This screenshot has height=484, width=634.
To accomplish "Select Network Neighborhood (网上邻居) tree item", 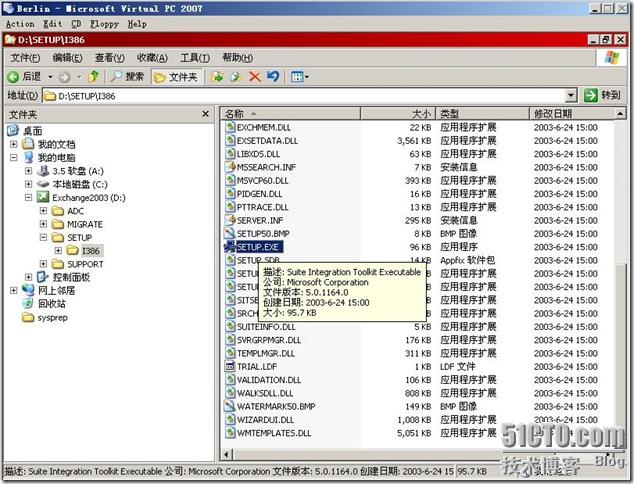I will tap(57, 290).
